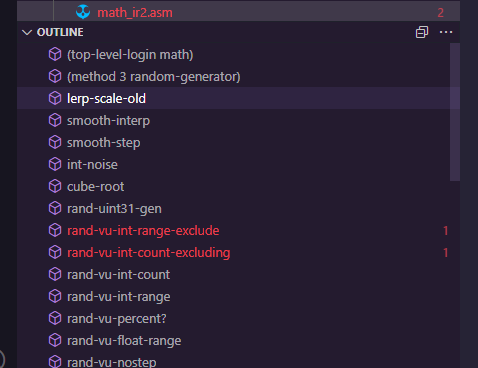
Task: Click the symbol icon next to cube-root
Action: coord(55,186)
